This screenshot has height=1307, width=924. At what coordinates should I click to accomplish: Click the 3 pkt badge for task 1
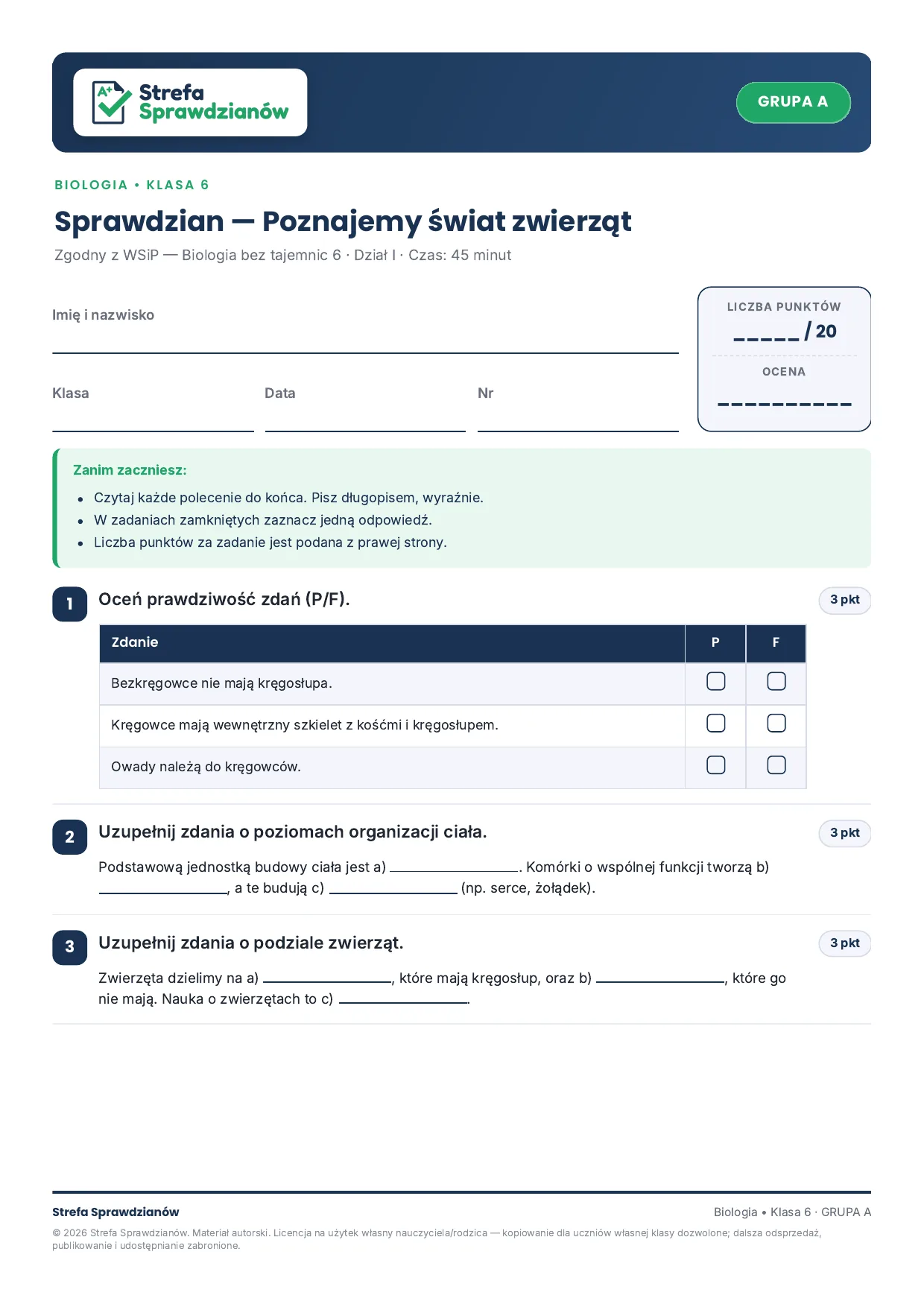(x=845, y=600)
